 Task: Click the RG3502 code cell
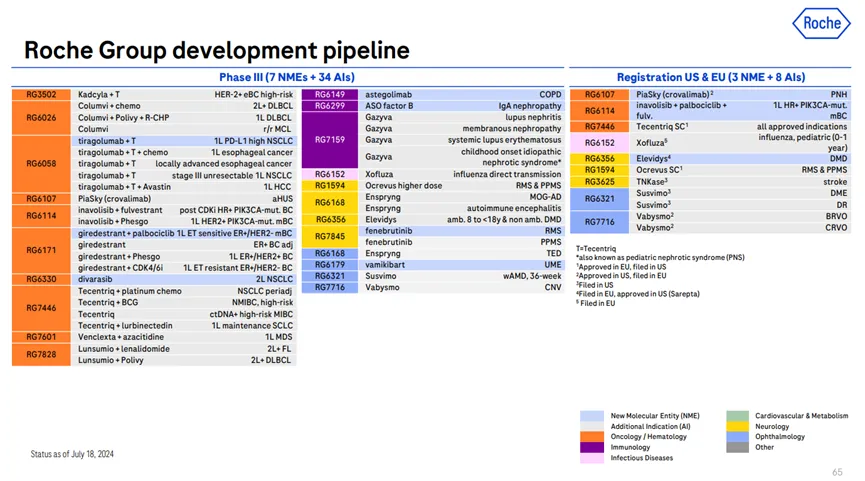coord(41,94)
